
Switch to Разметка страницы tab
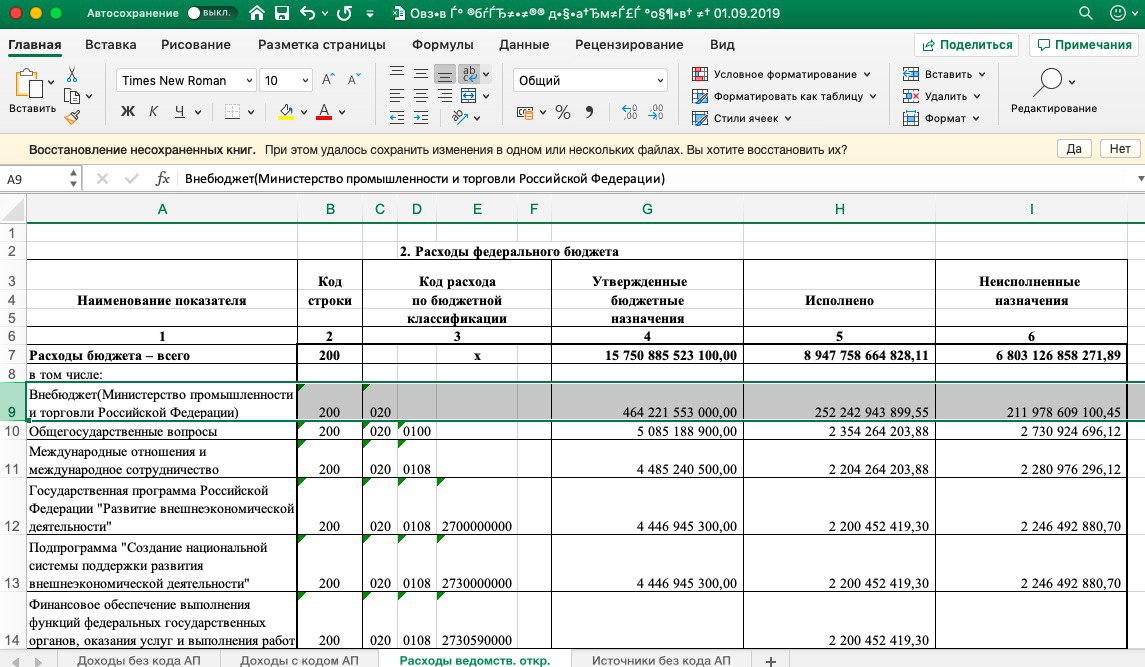(x=321, y=45)
